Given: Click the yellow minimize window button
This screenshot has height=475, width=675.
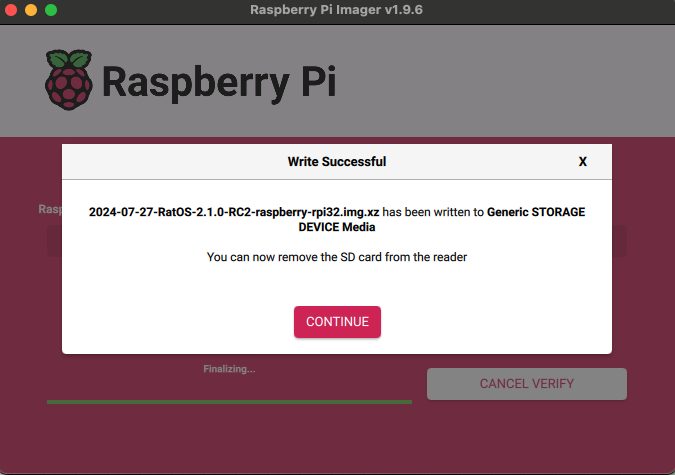Looking at the screenshot, I should pyautogui.click(x=31, y=10).
